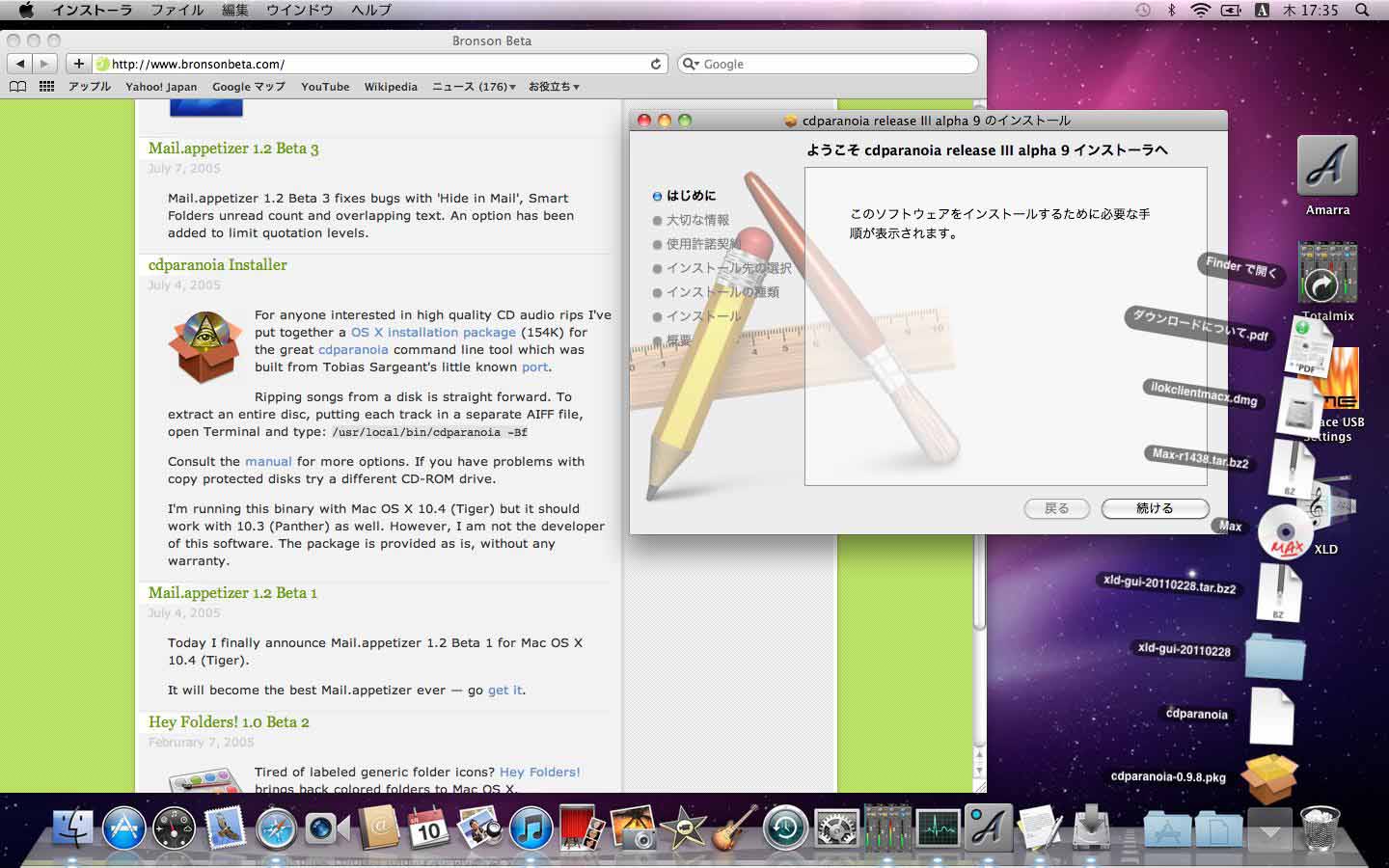Open the ヘルプ menu
Image resolution: width=1389 pixels, height=868 pixels.
pos(371,10)
